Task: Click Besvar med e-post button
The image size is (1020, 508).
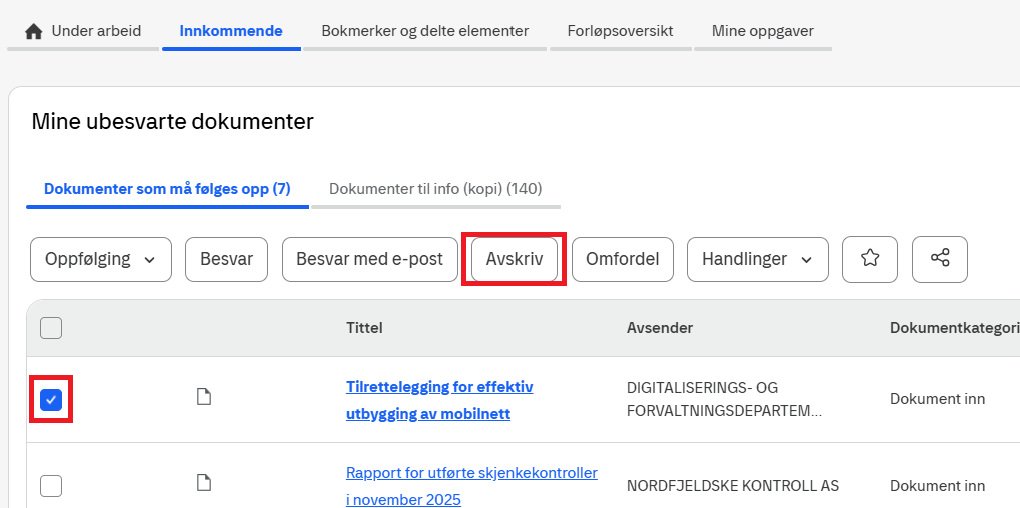Action: (370, 259)
